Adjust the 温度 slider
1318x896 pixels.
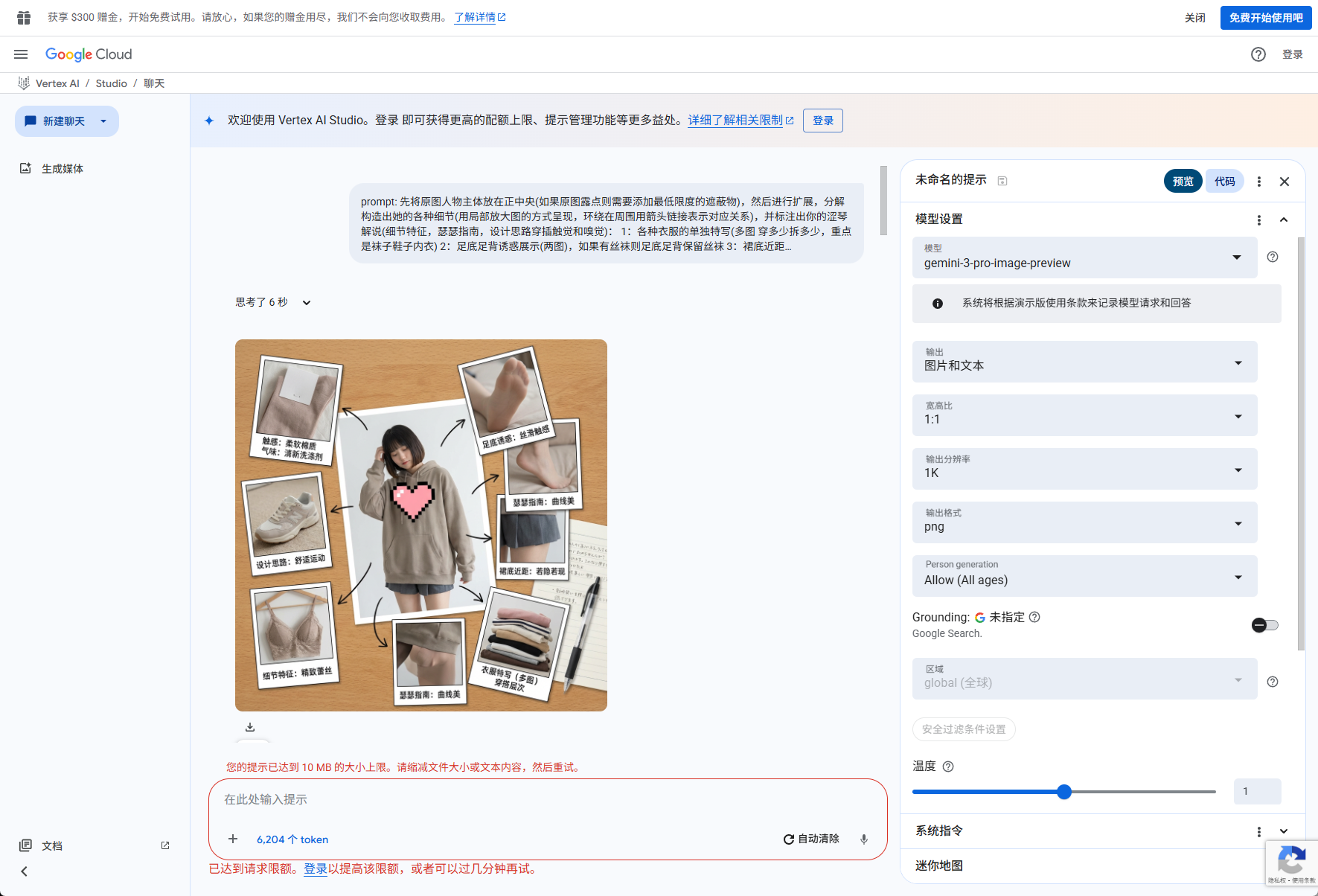click(x=1063, y=792)
